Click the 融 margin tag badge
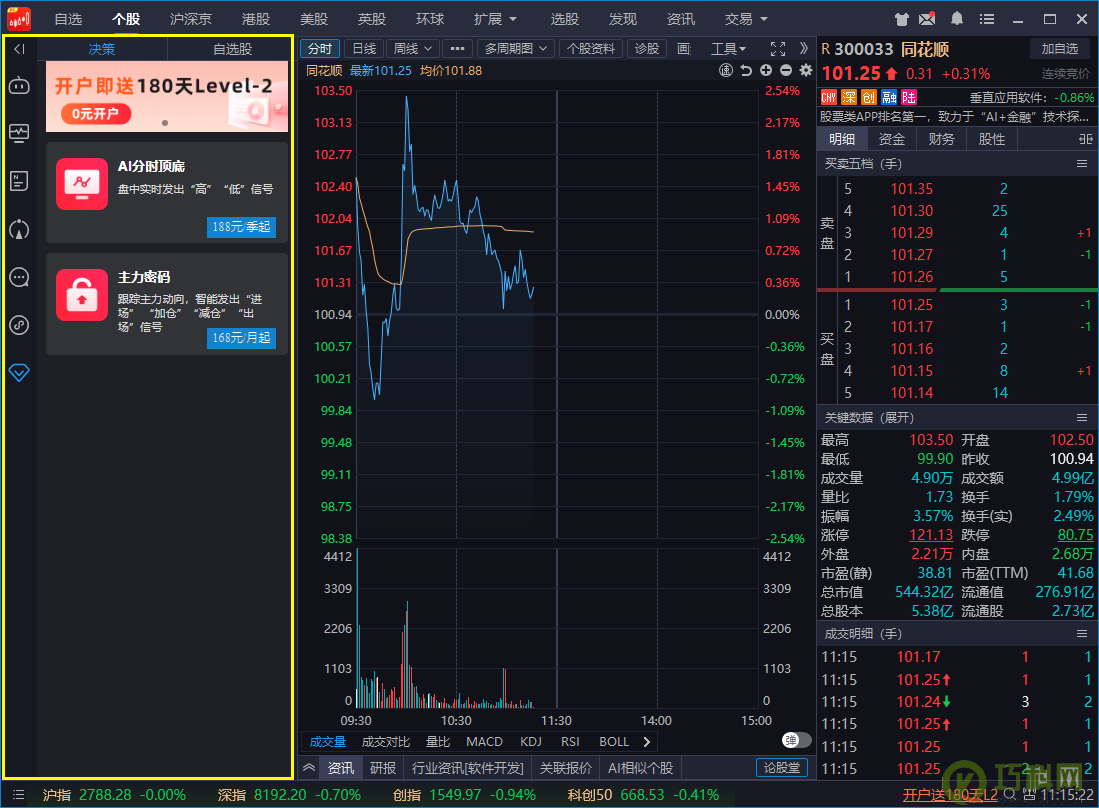This screenshot has width=1099, height=808. click(x=889, y=97)
